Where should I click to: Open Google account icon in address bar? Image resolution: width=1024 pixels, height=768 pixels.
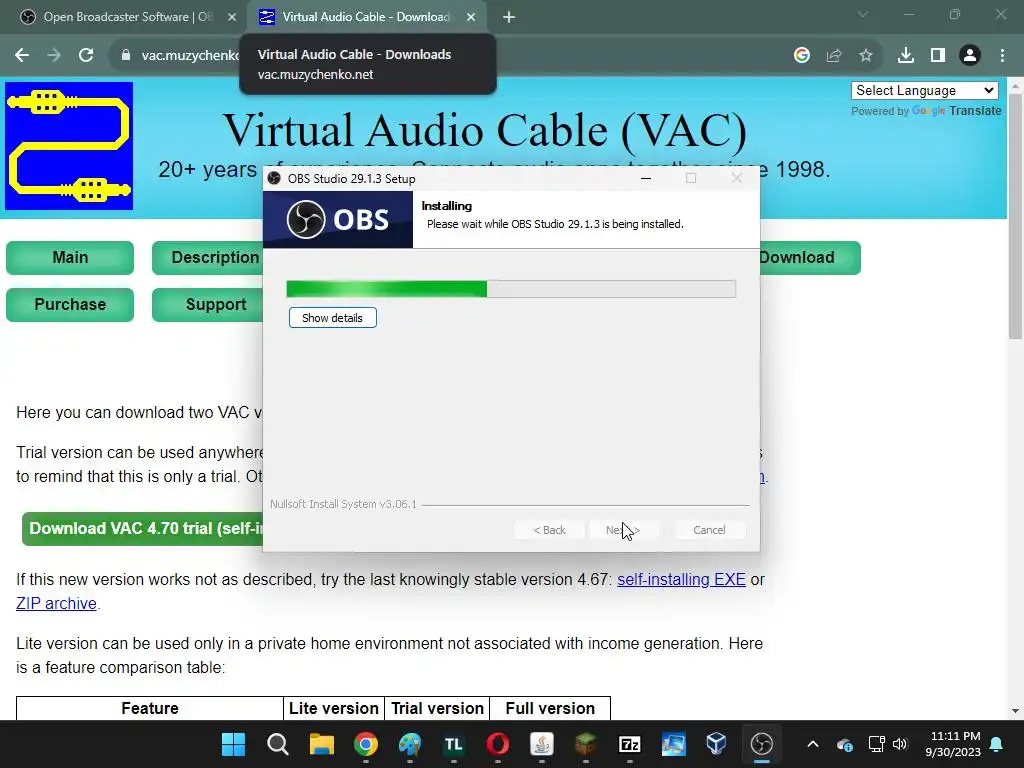[802, 56]
